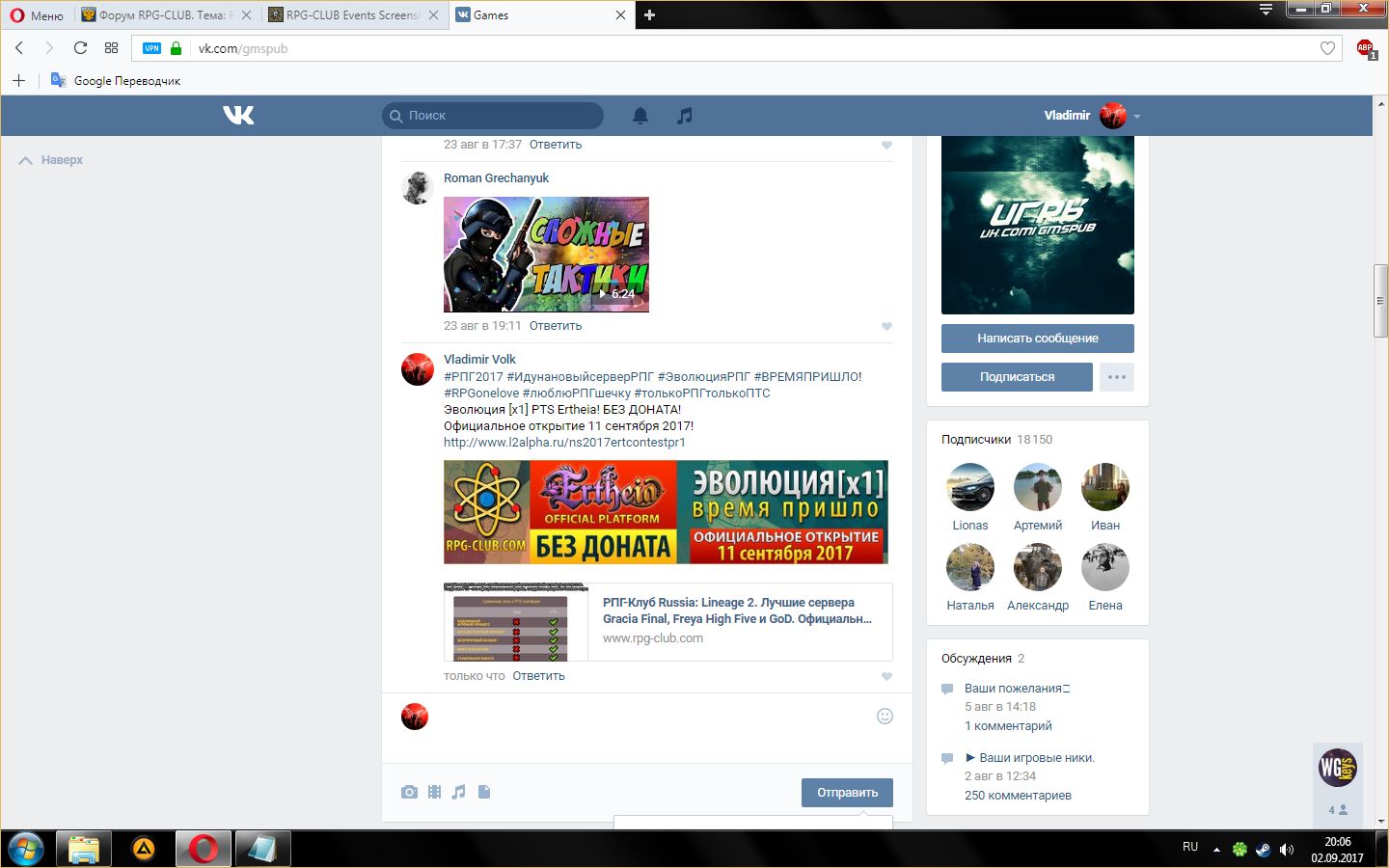Attach audio with the note icon
This screenshot has height=868, width=1389.
[x=459, y=792]
